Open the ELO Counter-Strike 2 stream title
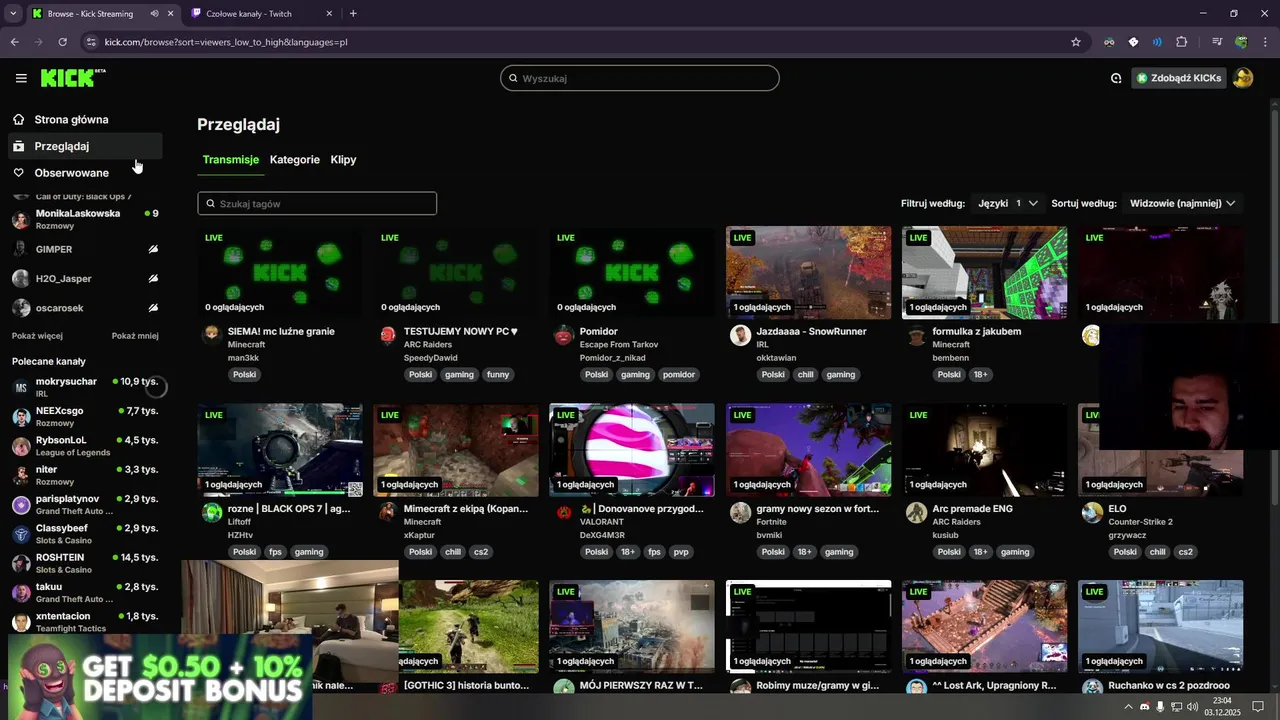 tap(1117, 508)
